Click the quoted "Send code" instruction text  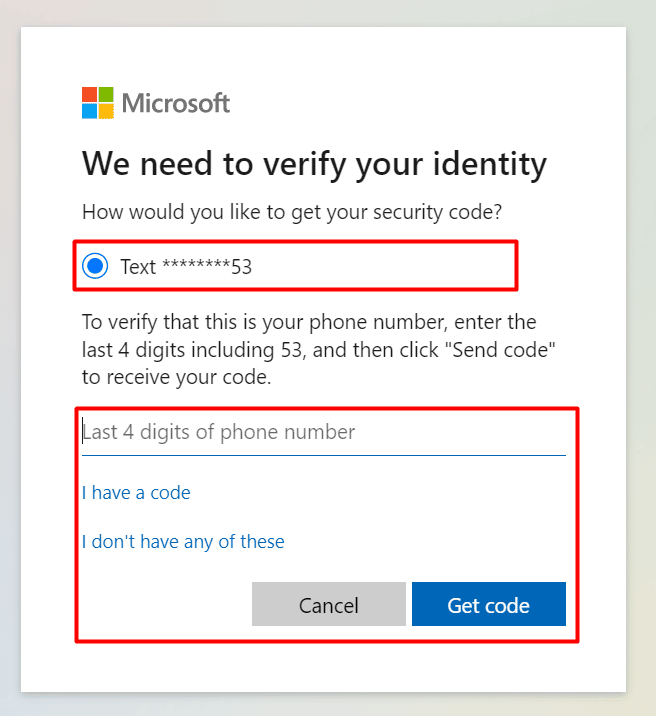(498, 351)
